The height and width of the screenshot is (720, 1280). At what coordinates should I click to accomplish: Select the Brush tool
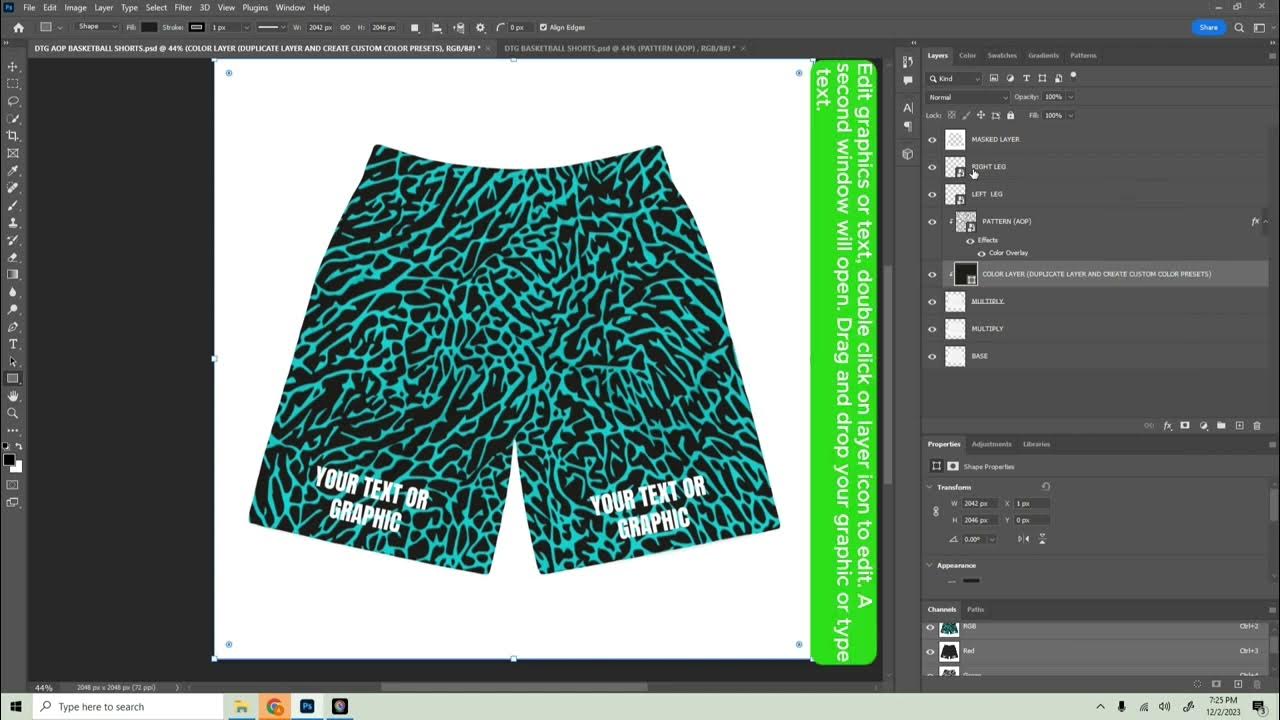pyautogui.click(x=13, y=205)
